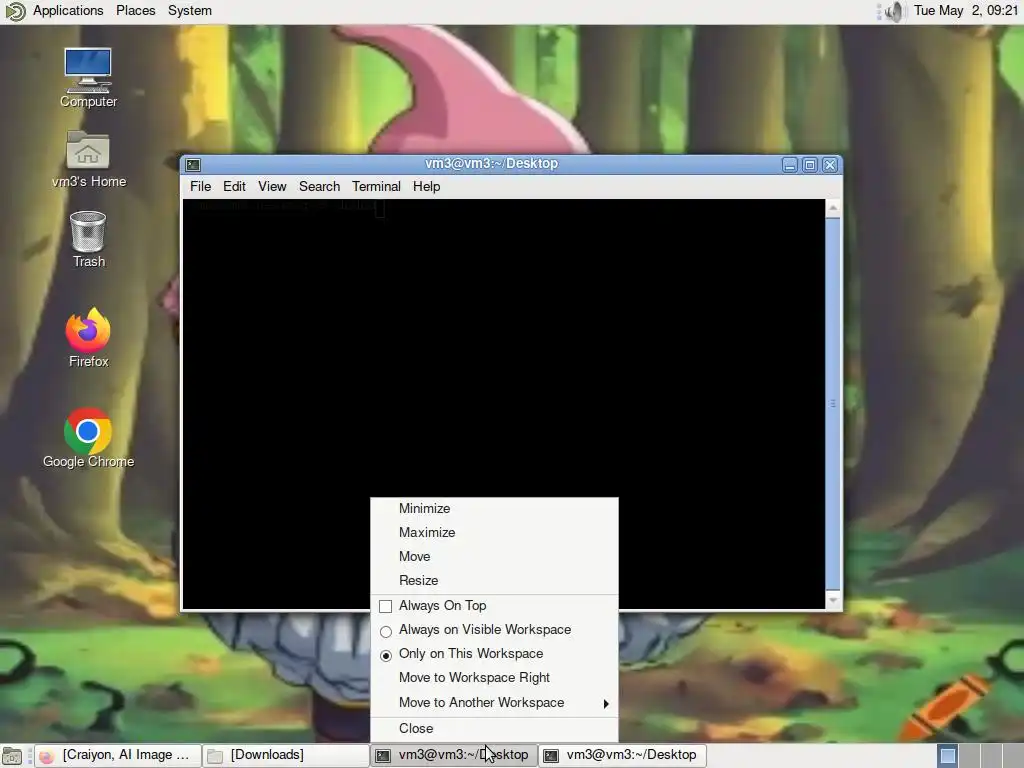Launch Google Chrome from the desktop
The height and width of the screenshot is (768, 1024).
click(x=88, y=438)
